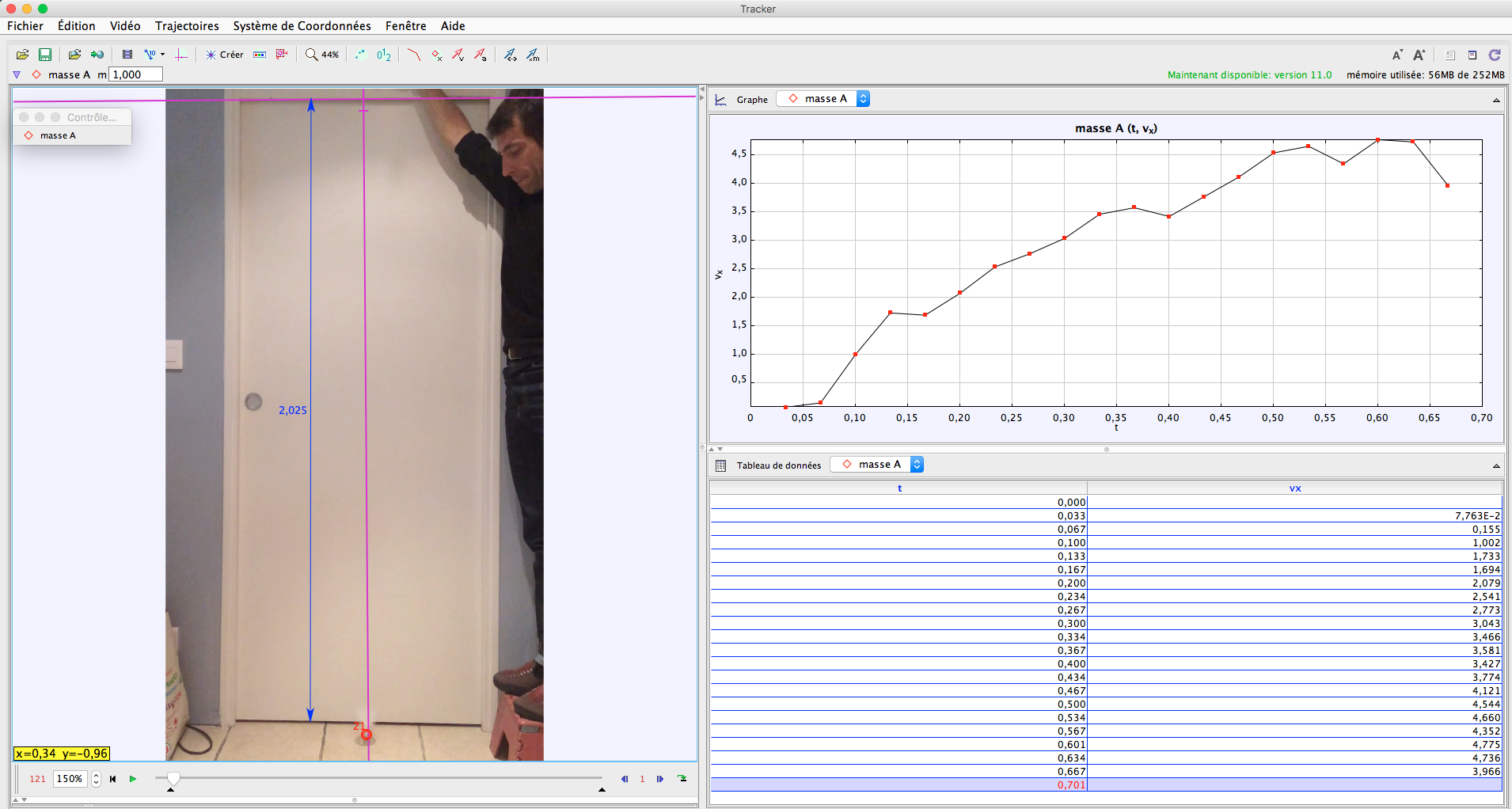Open the track control icon
This screenshot has height=809, width=1512.
click(260, 55)
